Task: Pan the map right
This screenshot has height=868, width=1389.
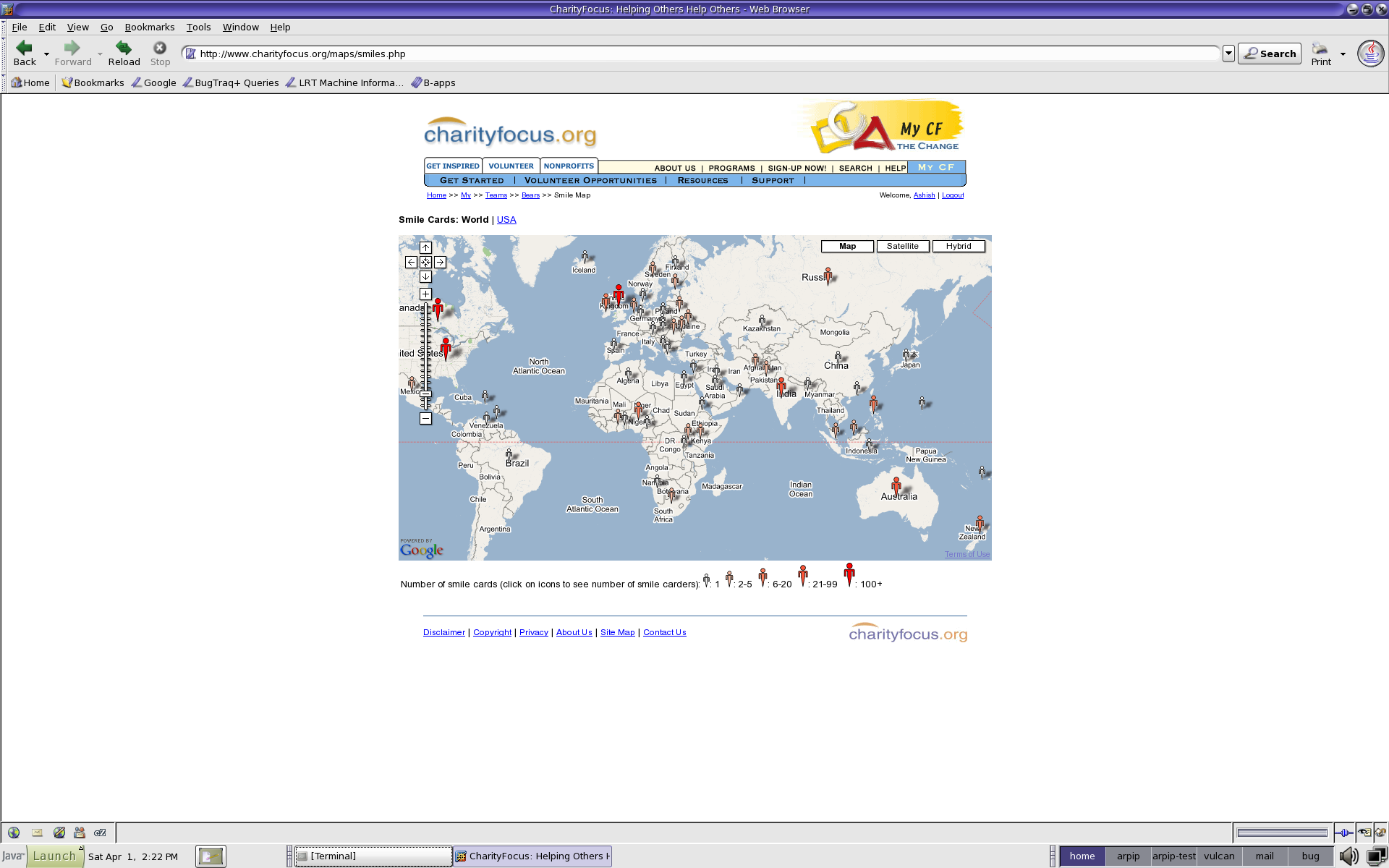Action: pyautogui.click(x=440, y=262)
